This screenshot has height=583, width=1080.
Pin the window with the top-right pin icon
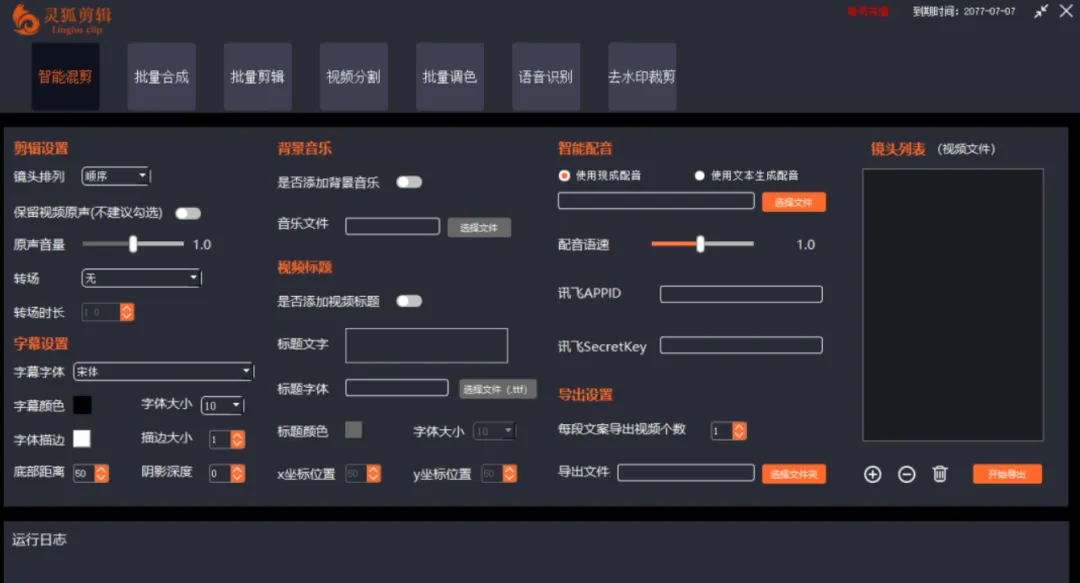click(1040, 12)
